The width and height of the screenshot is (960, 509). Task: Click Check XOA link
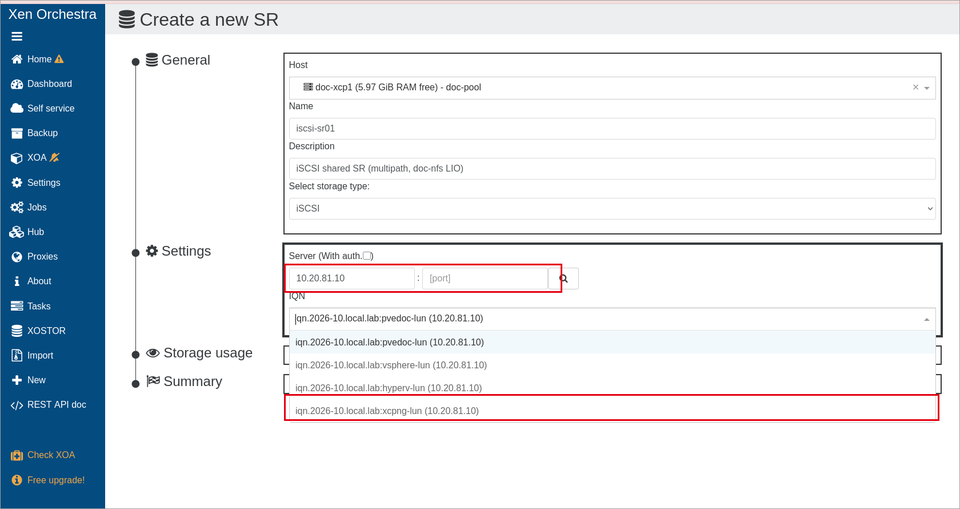click(51, 455)
